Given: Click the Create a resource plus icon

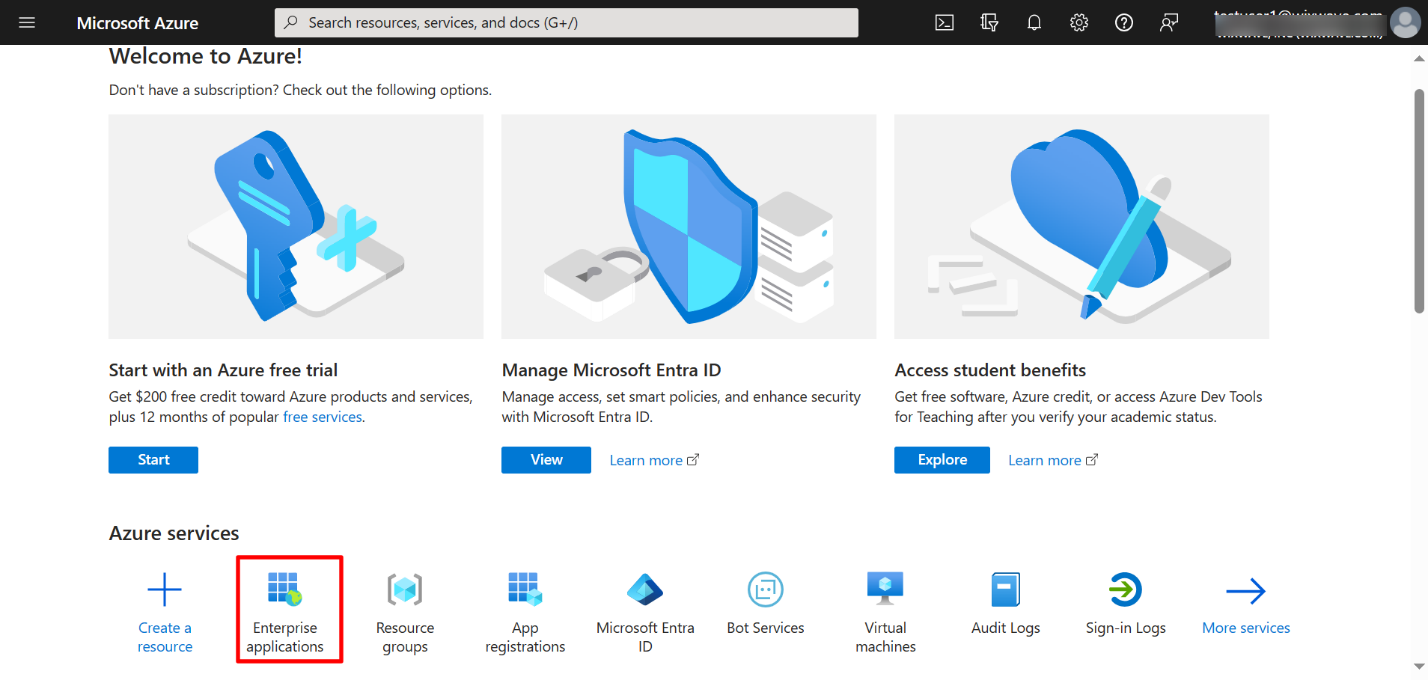Looking at the screenshot, I should (165, 590).
